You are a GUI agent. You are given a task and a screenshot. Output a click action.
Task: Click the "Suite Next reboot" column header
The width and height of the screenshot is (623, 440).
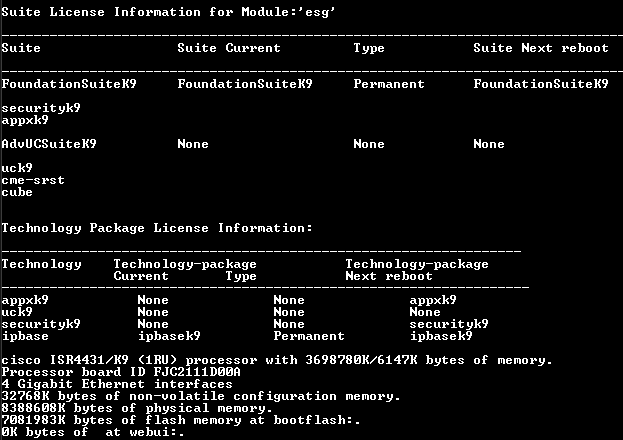541,48
